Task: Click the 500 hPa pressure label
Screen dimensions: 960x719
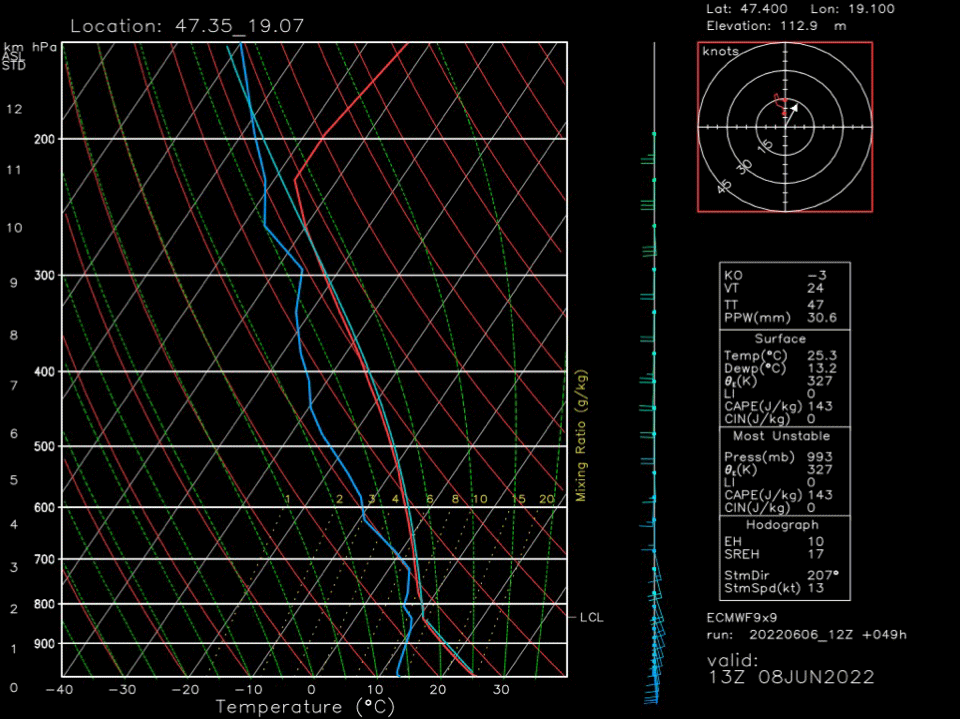Action: coord(45,446)
